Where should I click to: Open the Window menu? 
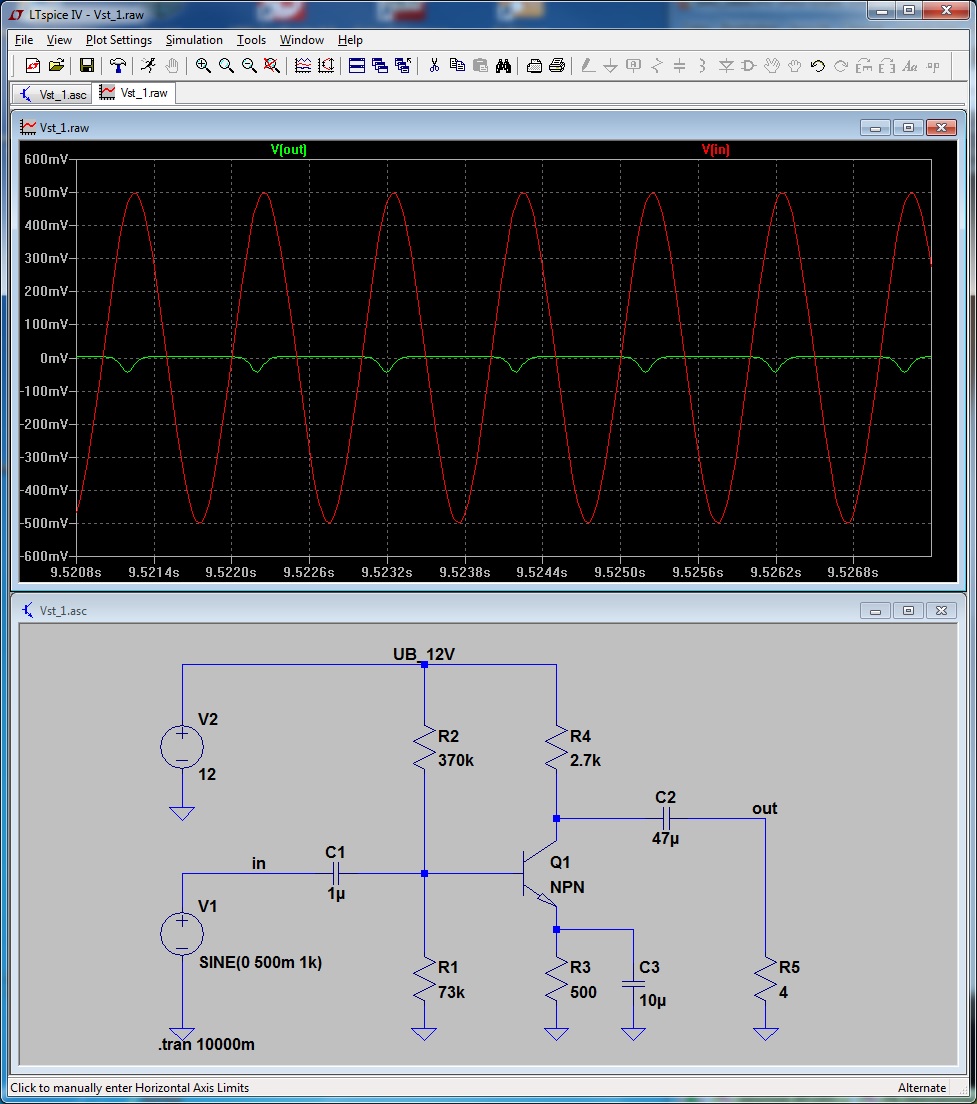(x=302, y=40)
